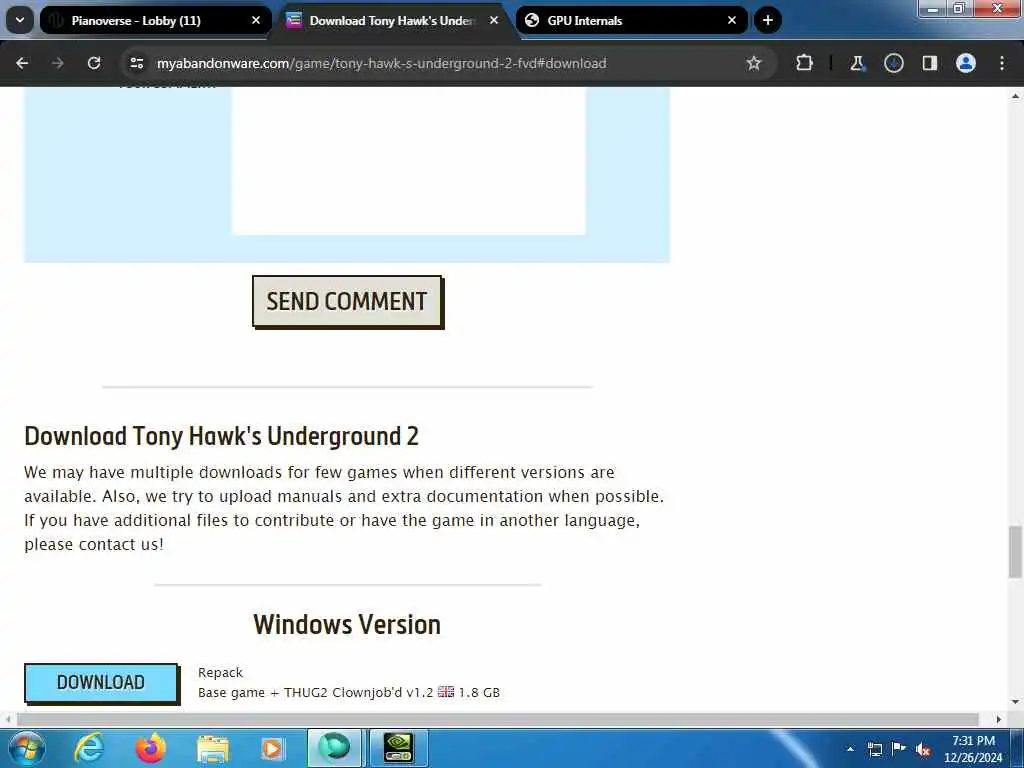Switch to the GPU Internals tab
The image size is (1024, 768).
coord(632,20)
